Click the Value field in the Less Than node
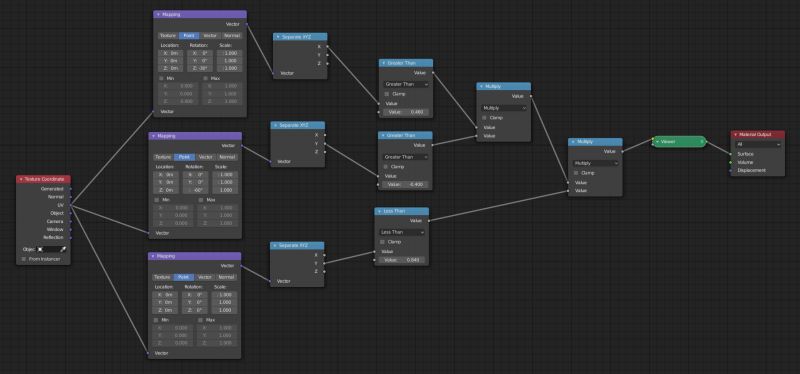This screenshot has height=374, width=800. (402, 260)
